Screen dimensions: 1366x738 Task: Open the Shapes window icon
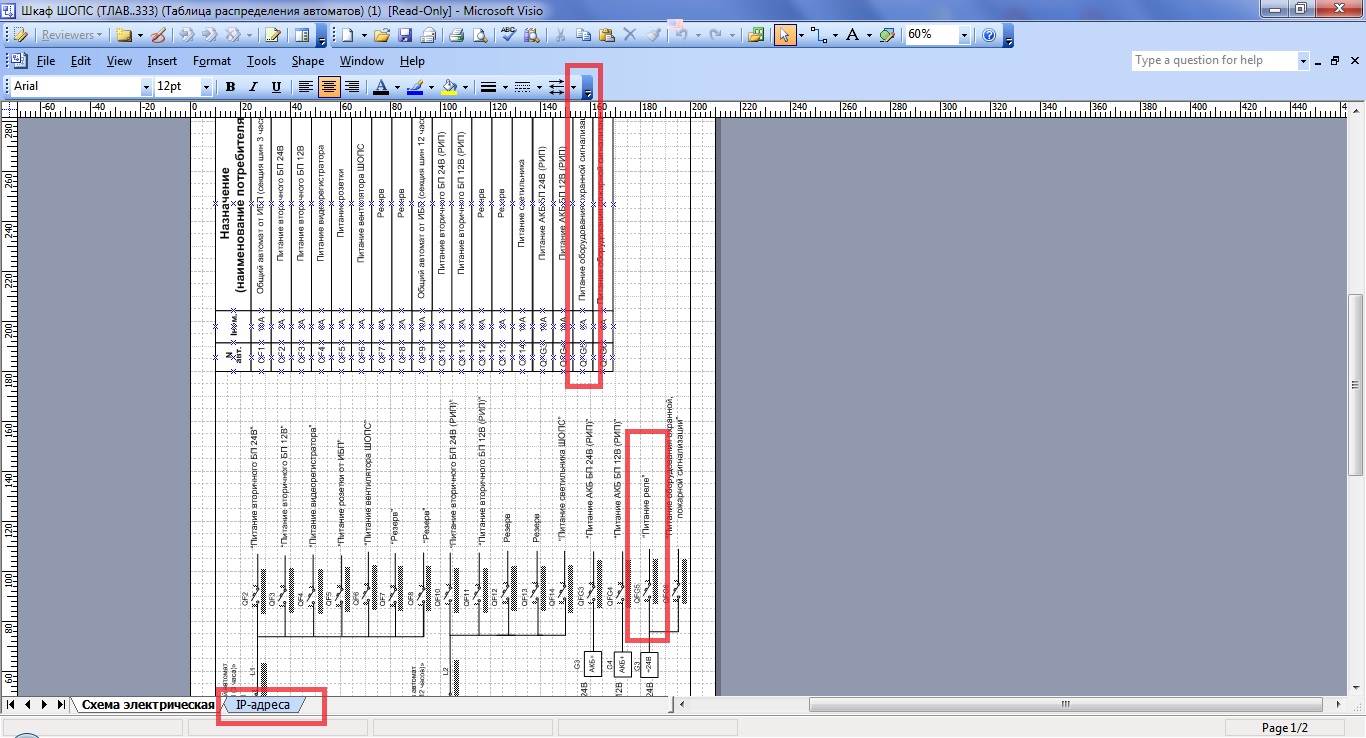755,35
